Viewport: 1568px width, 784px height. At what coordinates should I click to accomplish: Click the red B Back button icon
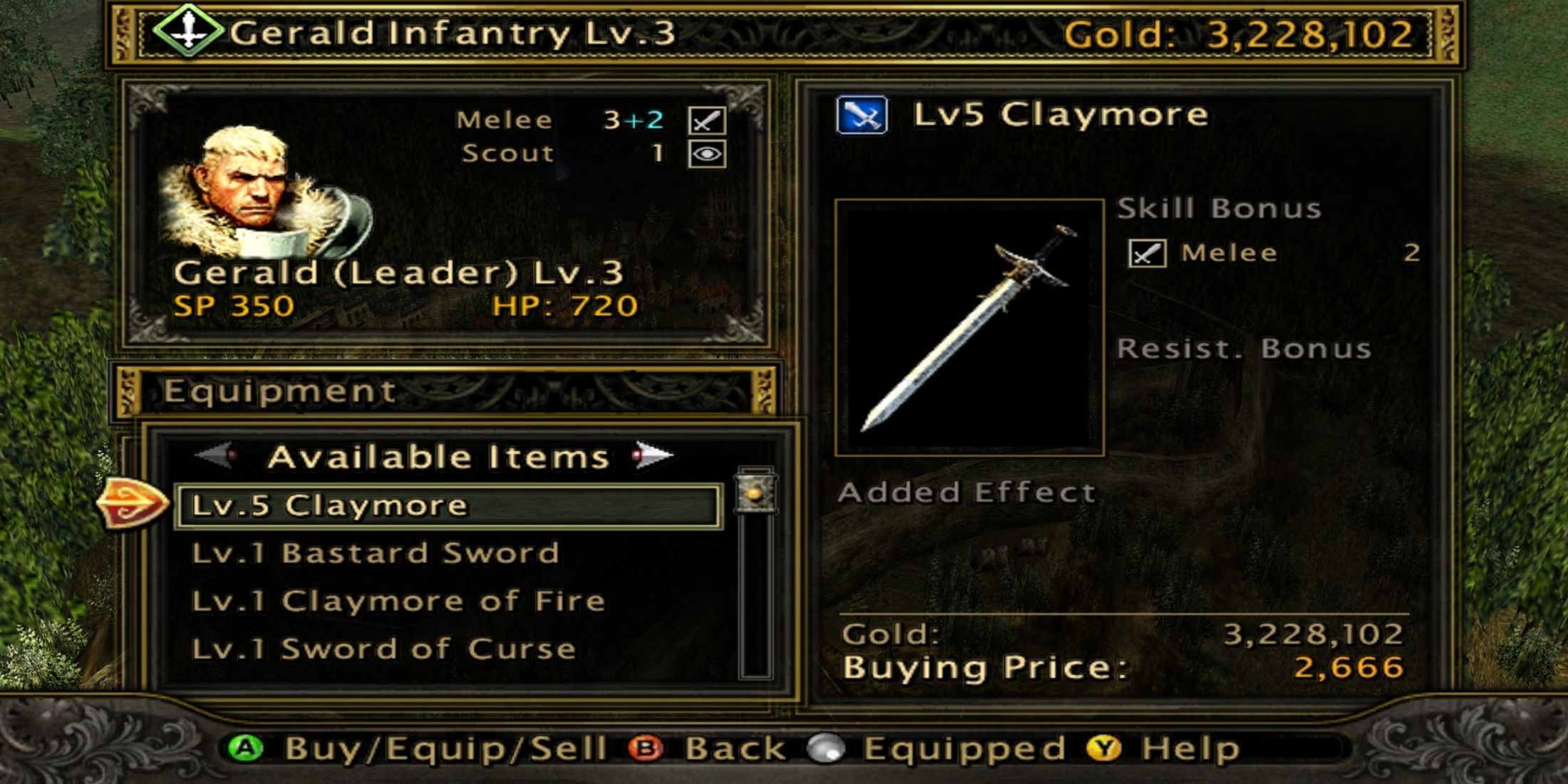point(646,748)
